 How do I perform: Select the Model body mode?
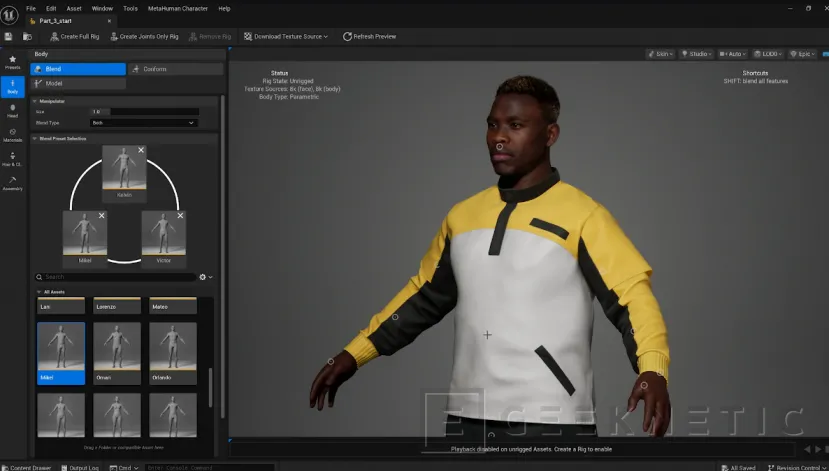click(78, 84)
